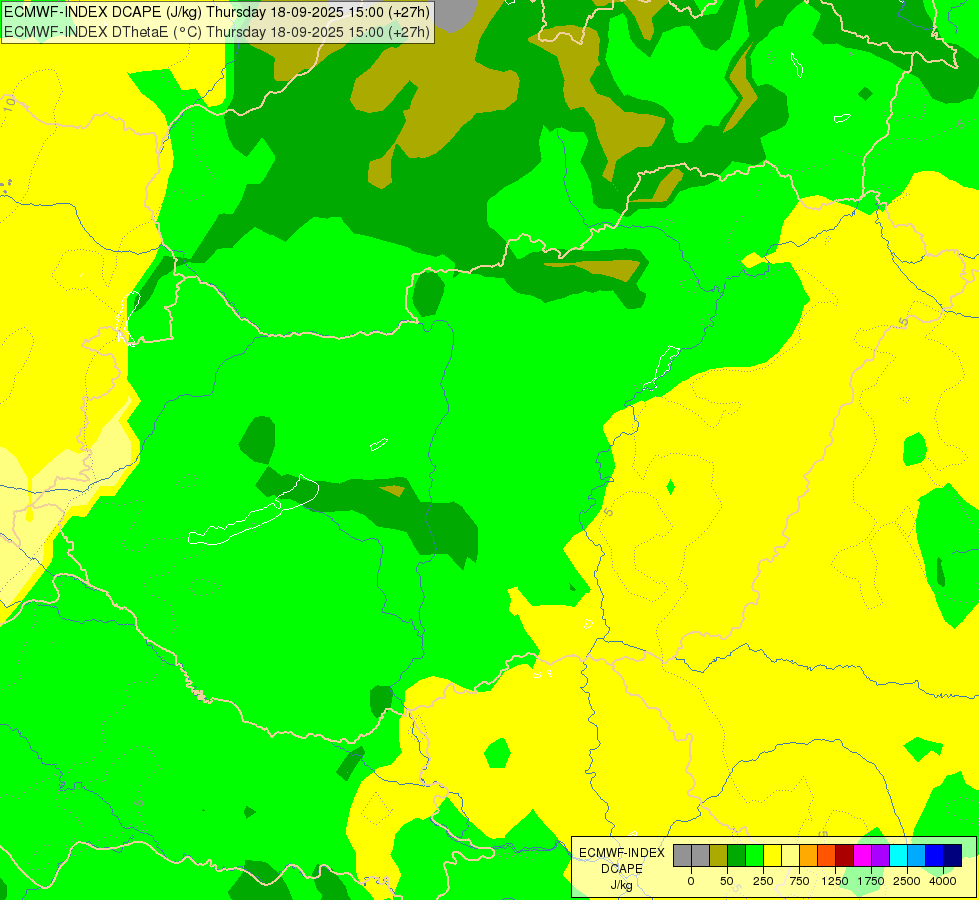Click the navy legend swatch

tap(953, 855)
